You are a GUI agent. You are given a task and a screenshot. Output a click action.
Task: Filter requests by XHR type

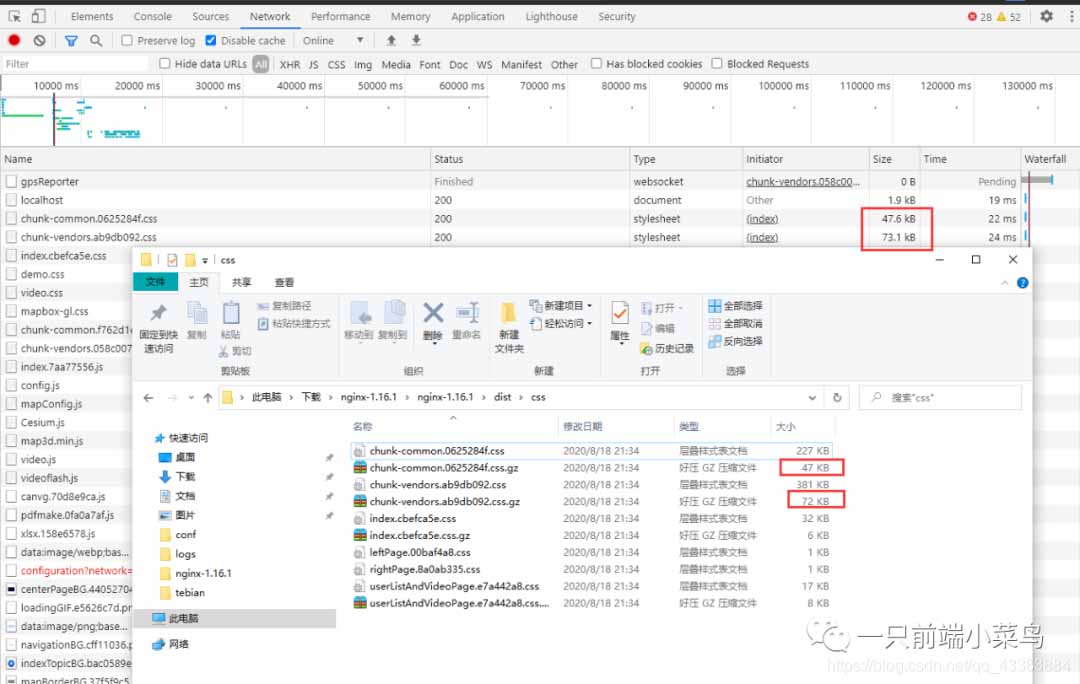[289, 64]
